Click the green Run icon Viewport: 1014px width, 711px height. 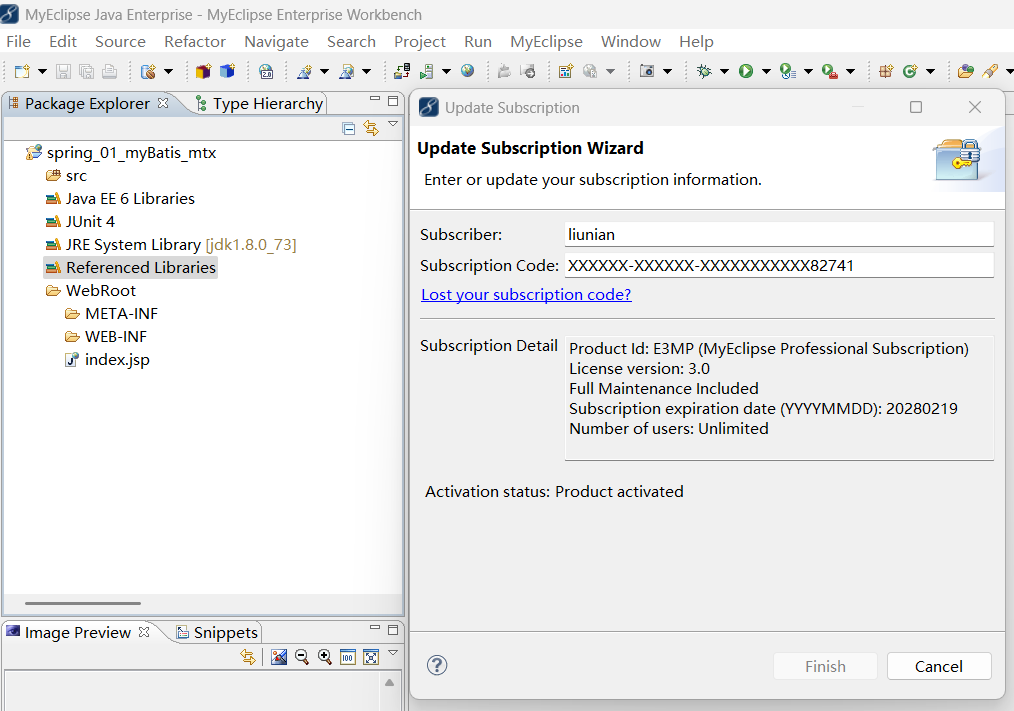click(746, 71)
